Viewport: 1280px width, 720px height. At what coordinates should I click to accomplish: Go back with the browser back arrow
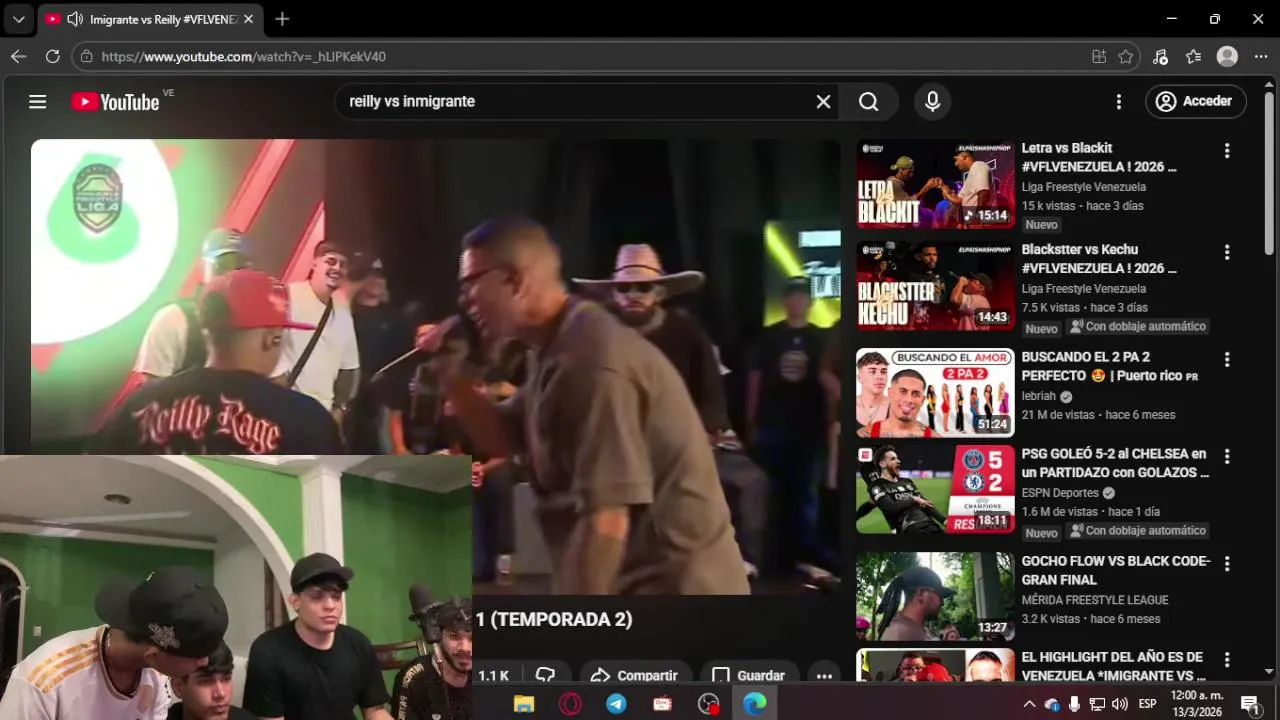(x=18, y=57)
